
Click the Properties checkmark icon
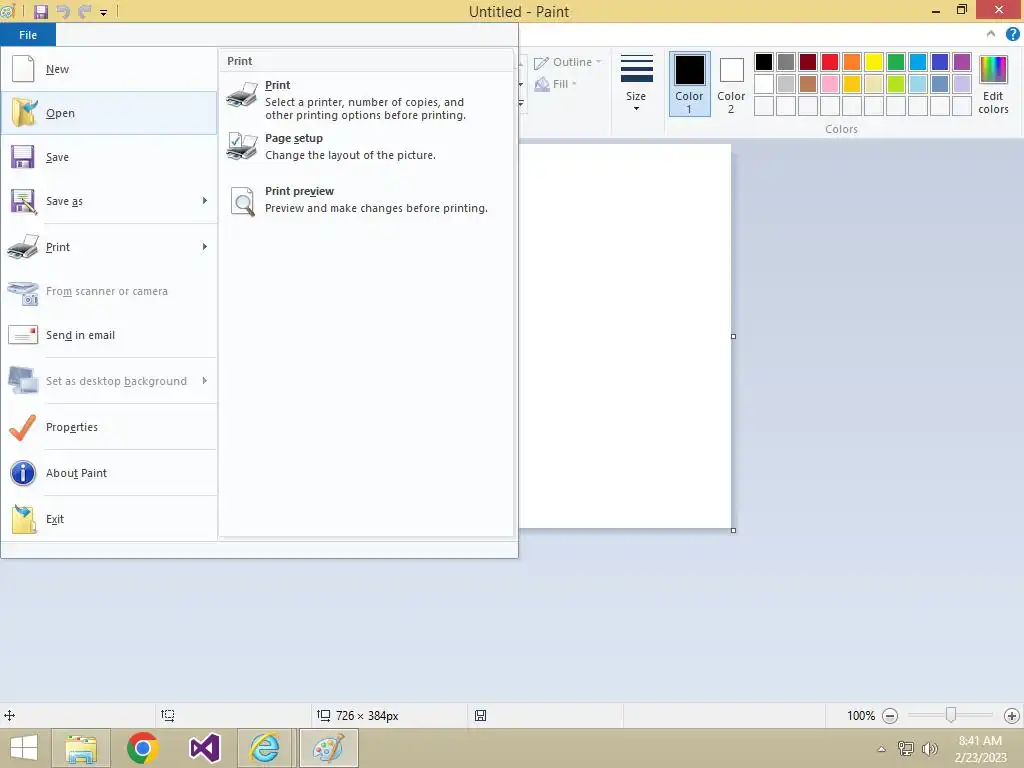[x=23, y=427]
